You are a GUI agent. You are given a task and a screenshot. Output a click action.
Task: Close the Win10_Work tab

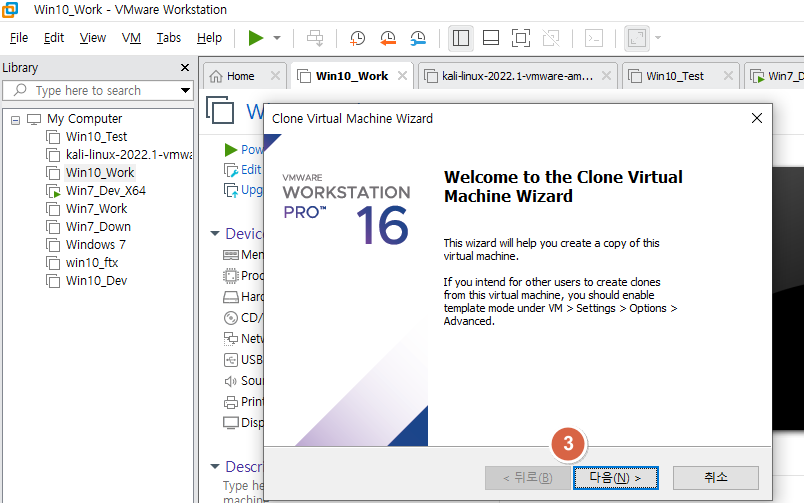click(403, 76)
